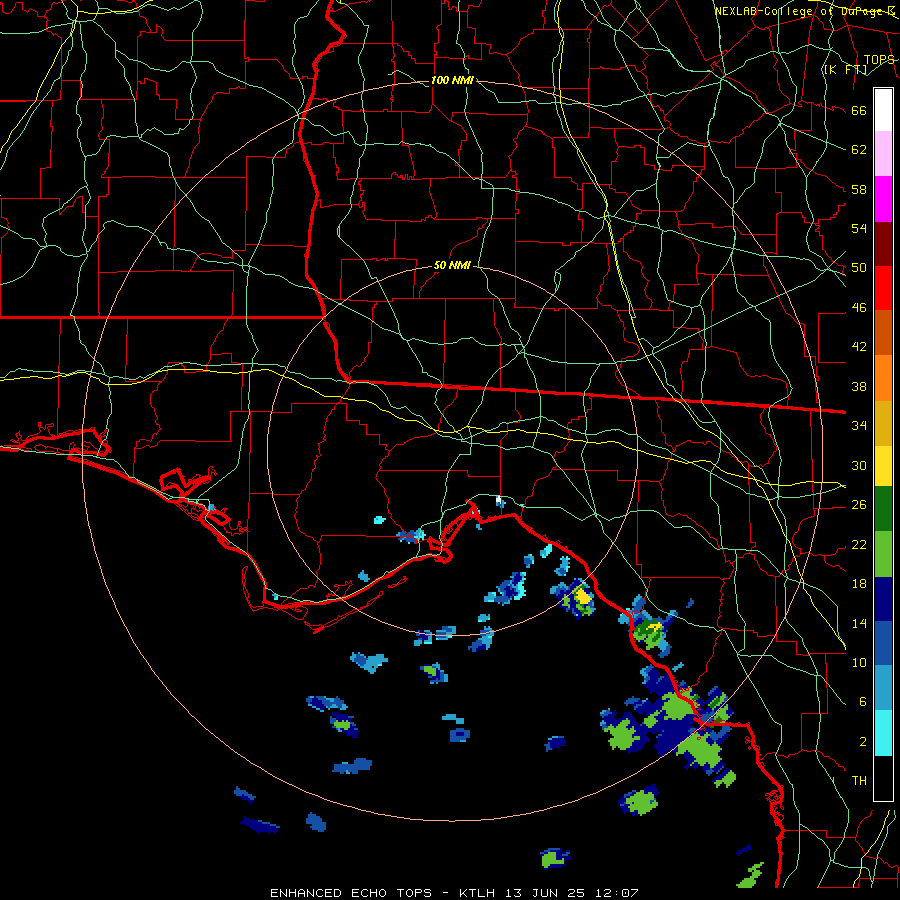Click the '34' scale value
Screen dimensions: 900x900
[x=859, y=426]
